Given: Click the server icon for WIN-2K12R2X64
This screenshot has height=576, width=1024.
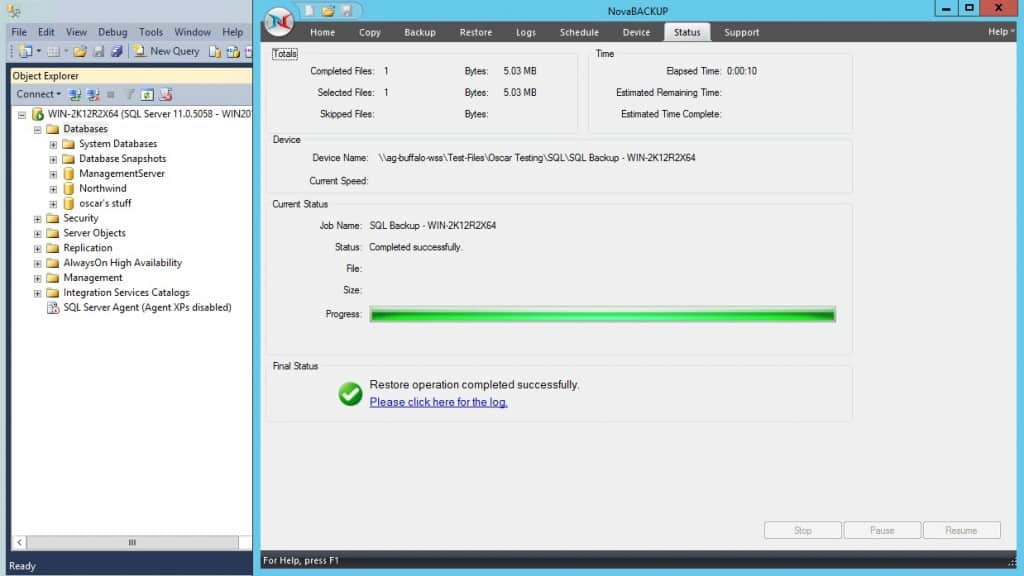Looking at the screenshot, I should coord(38,114).
